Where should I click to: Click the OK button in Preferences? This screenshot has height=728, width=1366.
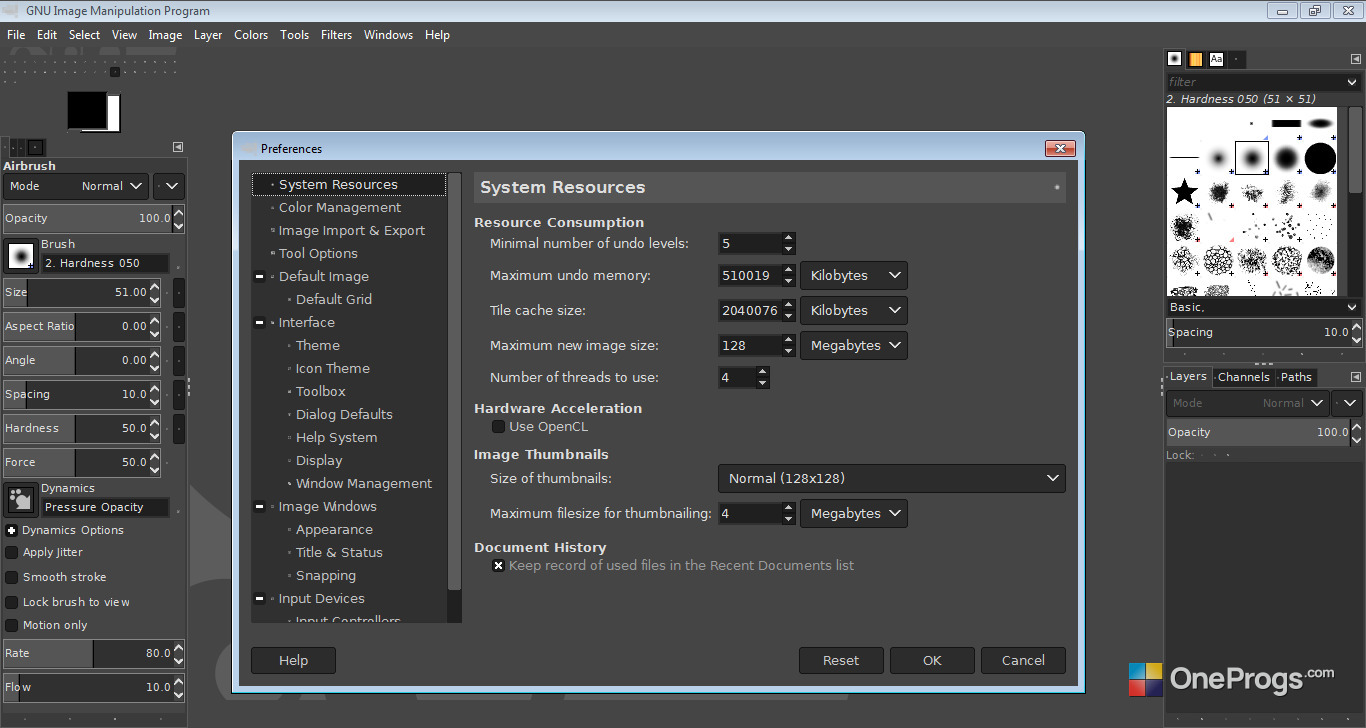pyautogui.click(x=932, y=660)
